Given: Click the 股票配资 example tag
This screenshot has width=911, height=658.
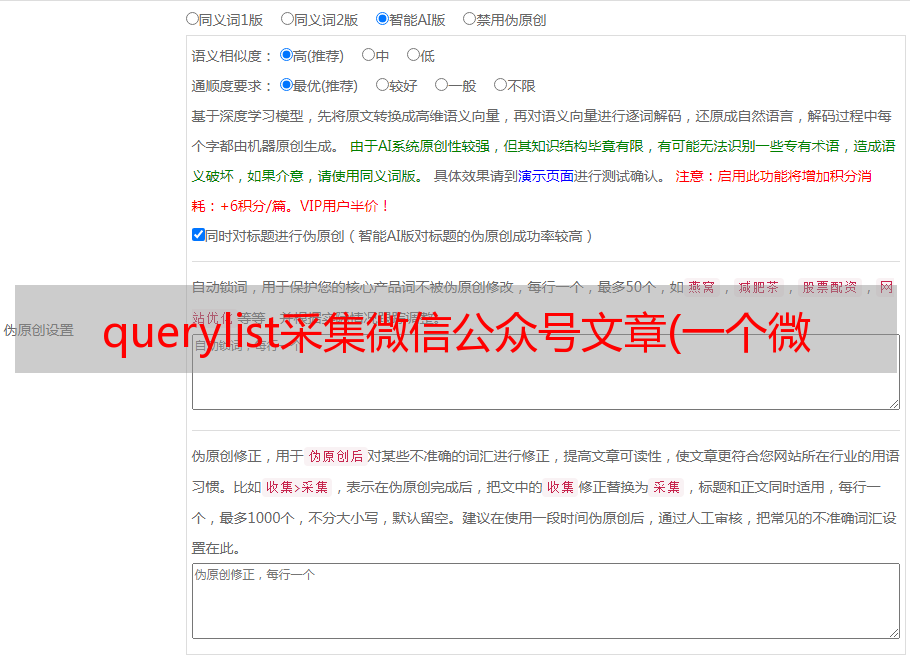Looking at the screenshot, I should [x=830, y=287].
